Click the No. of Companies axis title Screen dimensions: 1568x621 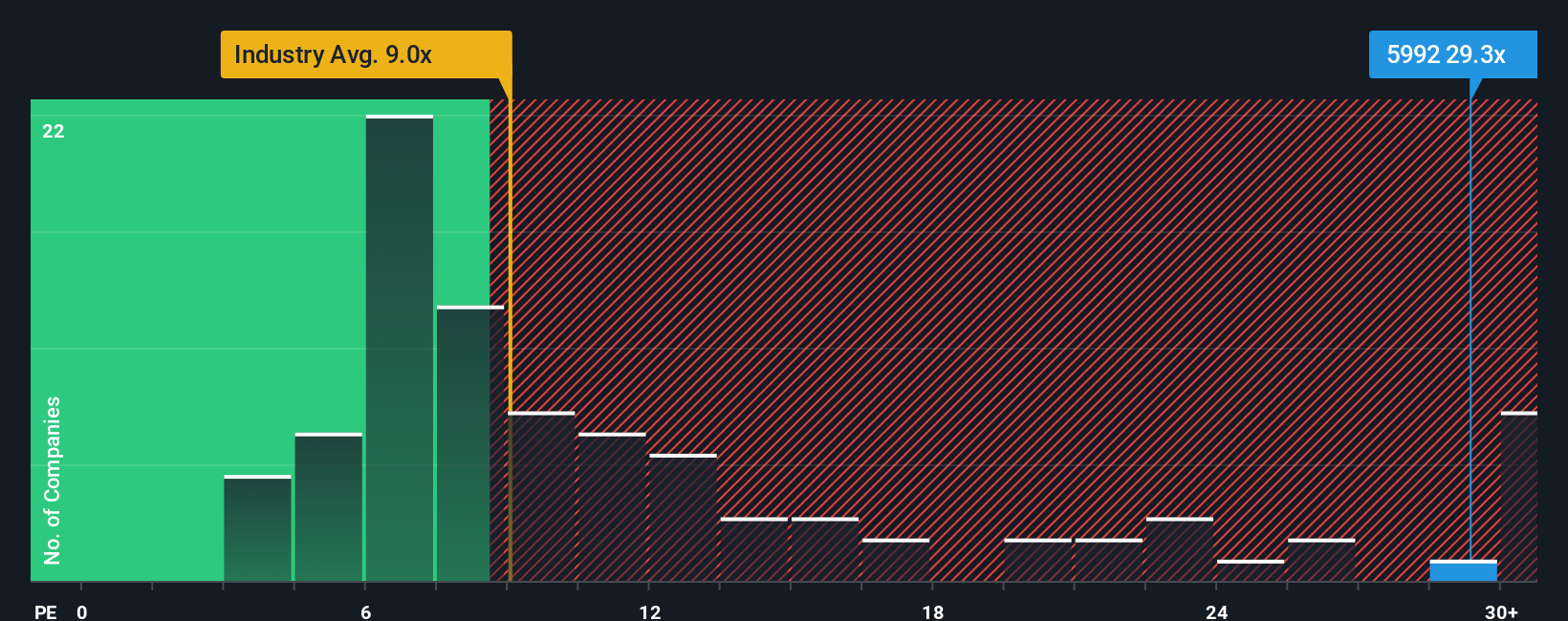point(53,480)
